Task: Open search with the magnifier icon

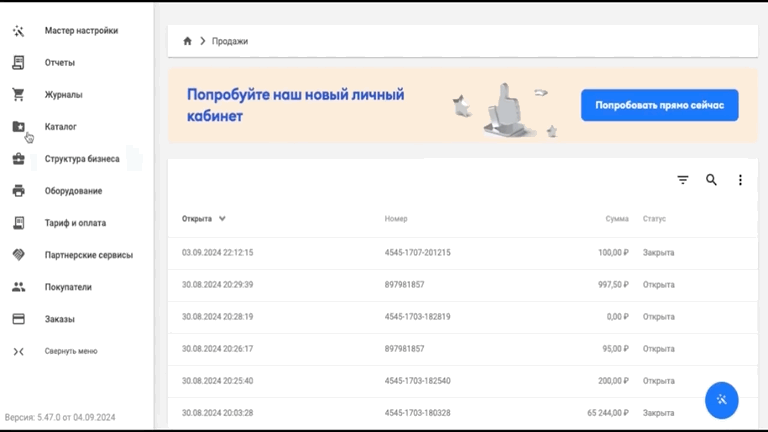Action: click(711, 180)
